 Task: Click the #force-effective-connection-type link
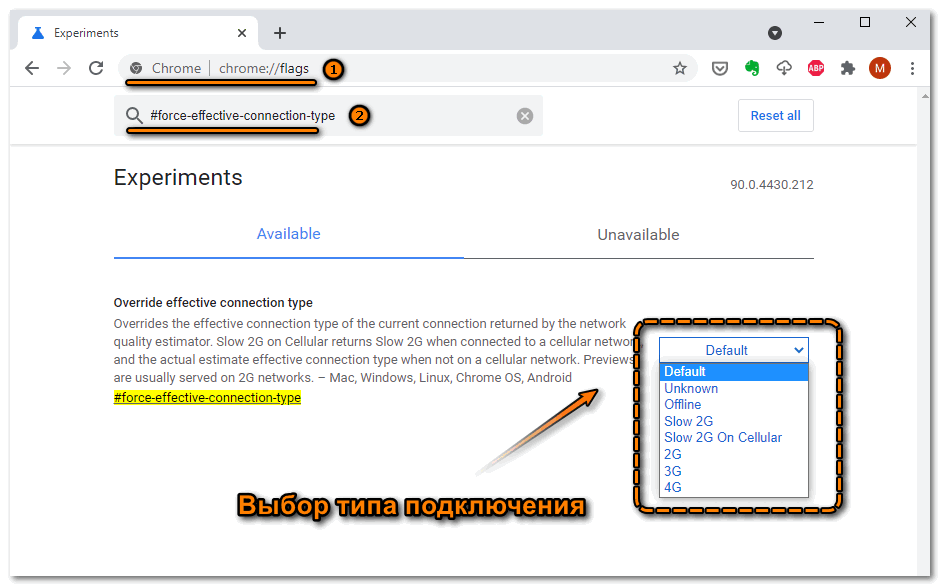coord(207,398)
